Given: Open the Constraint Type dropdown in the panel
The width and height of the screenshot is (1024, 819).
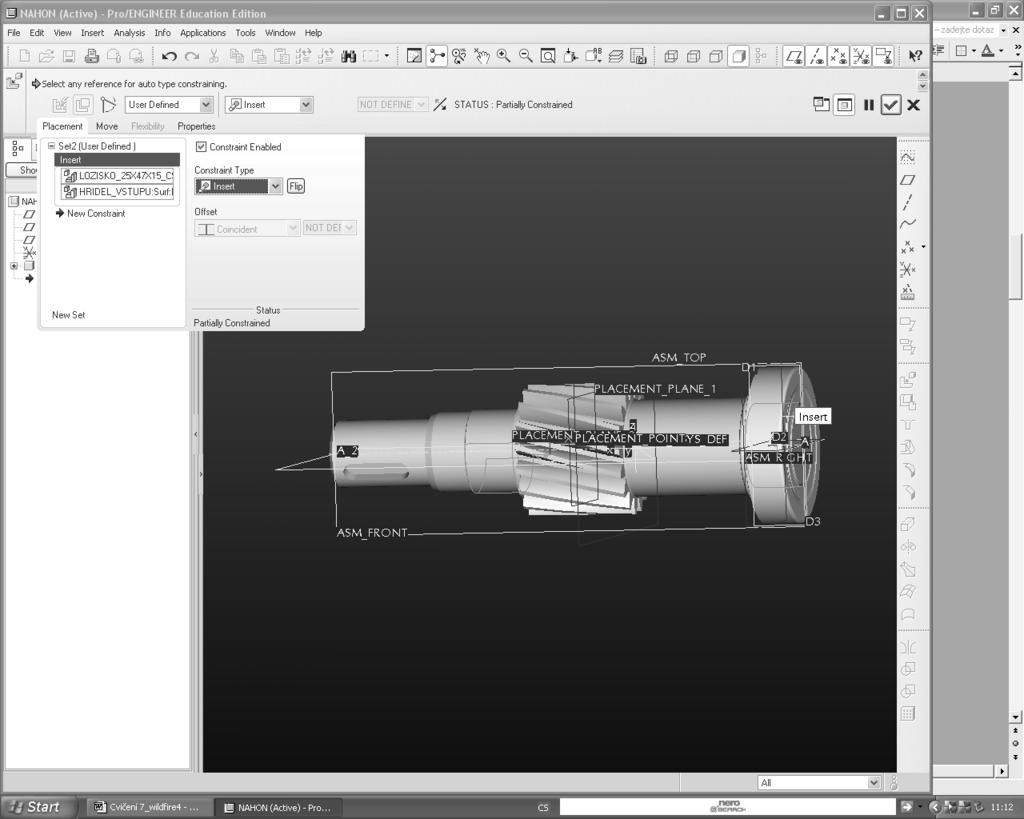Looking at the screenshot, I should click(x=275, y=186).
